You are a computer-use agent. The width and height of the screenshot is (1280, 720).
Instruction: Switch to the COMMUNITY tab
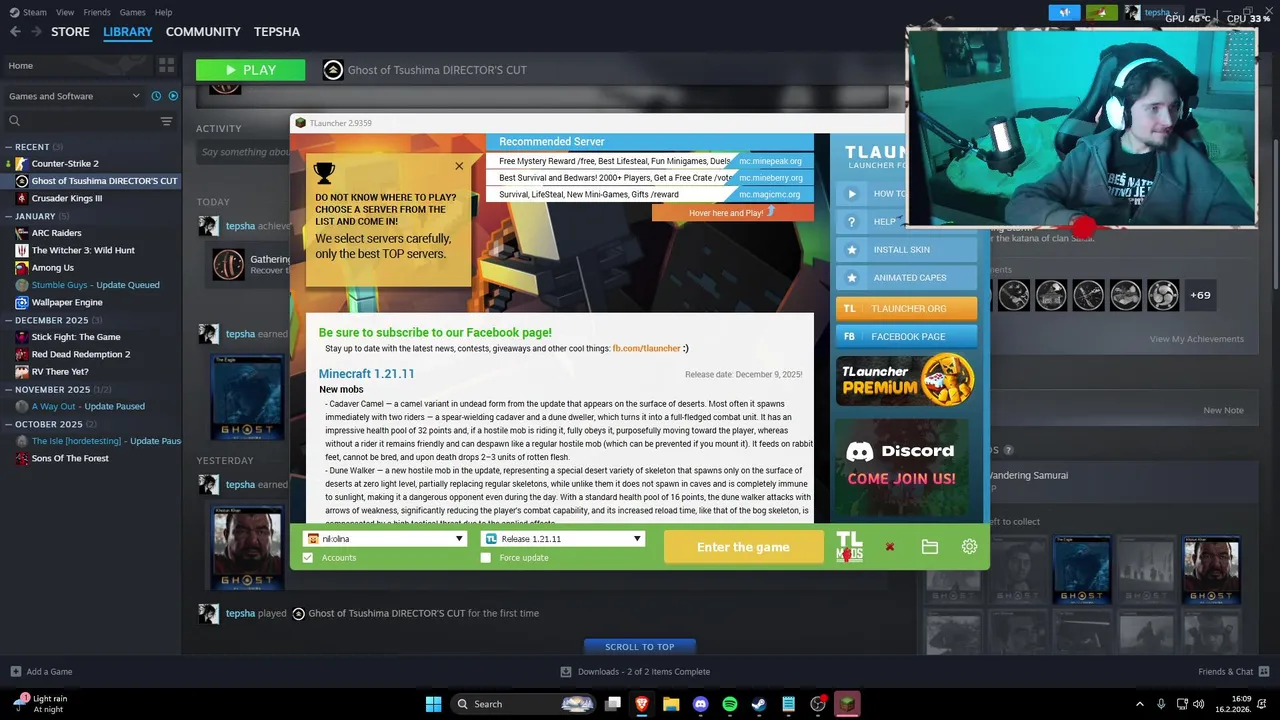pos(203,32)
